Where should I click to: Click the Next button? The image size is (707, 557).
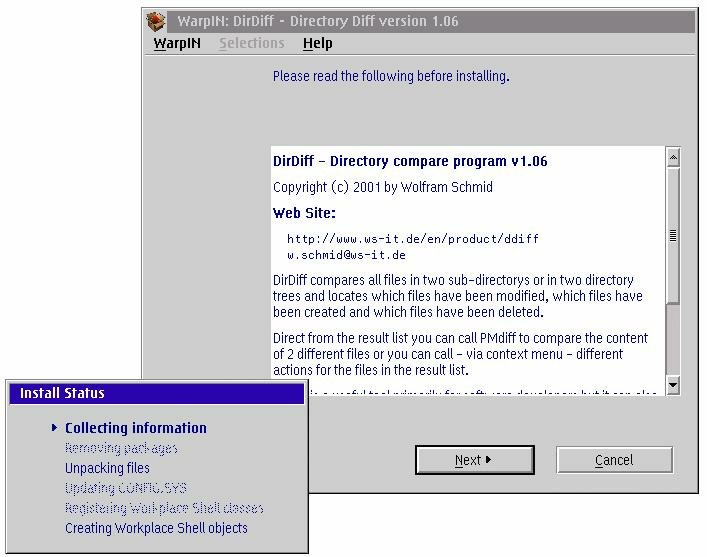click(x=474, y=460)
